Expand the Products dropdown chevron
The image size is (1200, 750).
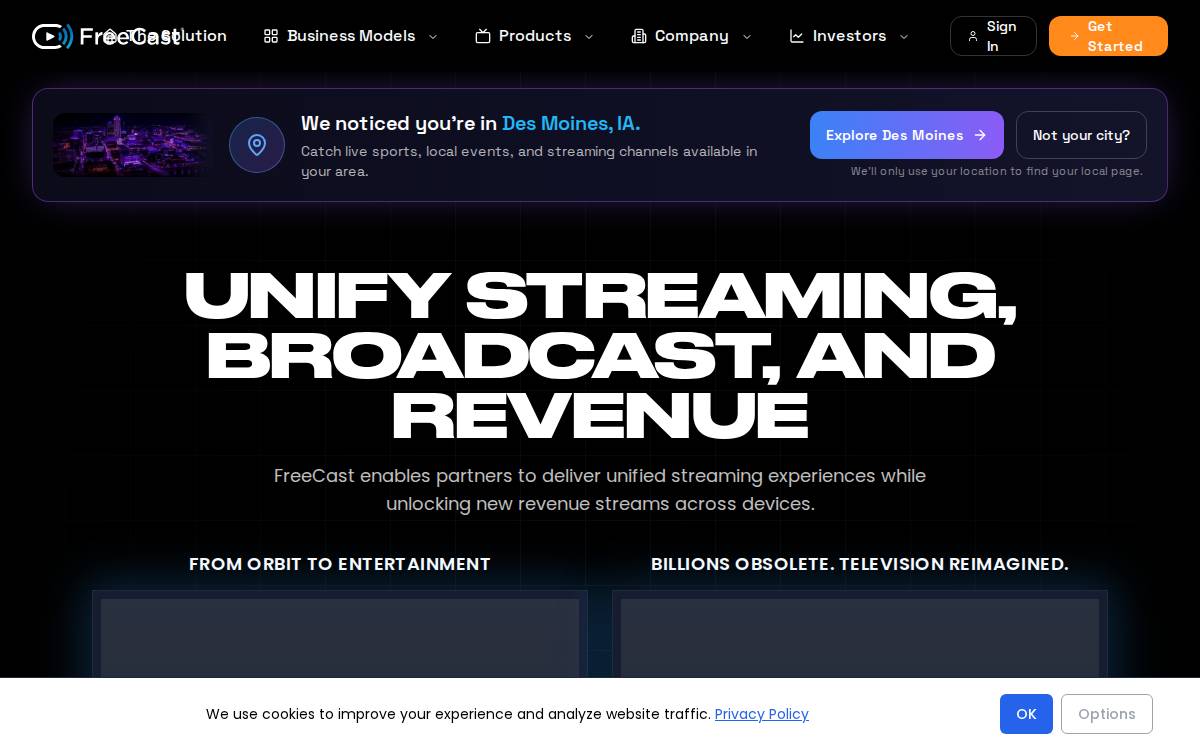(589, 37)
